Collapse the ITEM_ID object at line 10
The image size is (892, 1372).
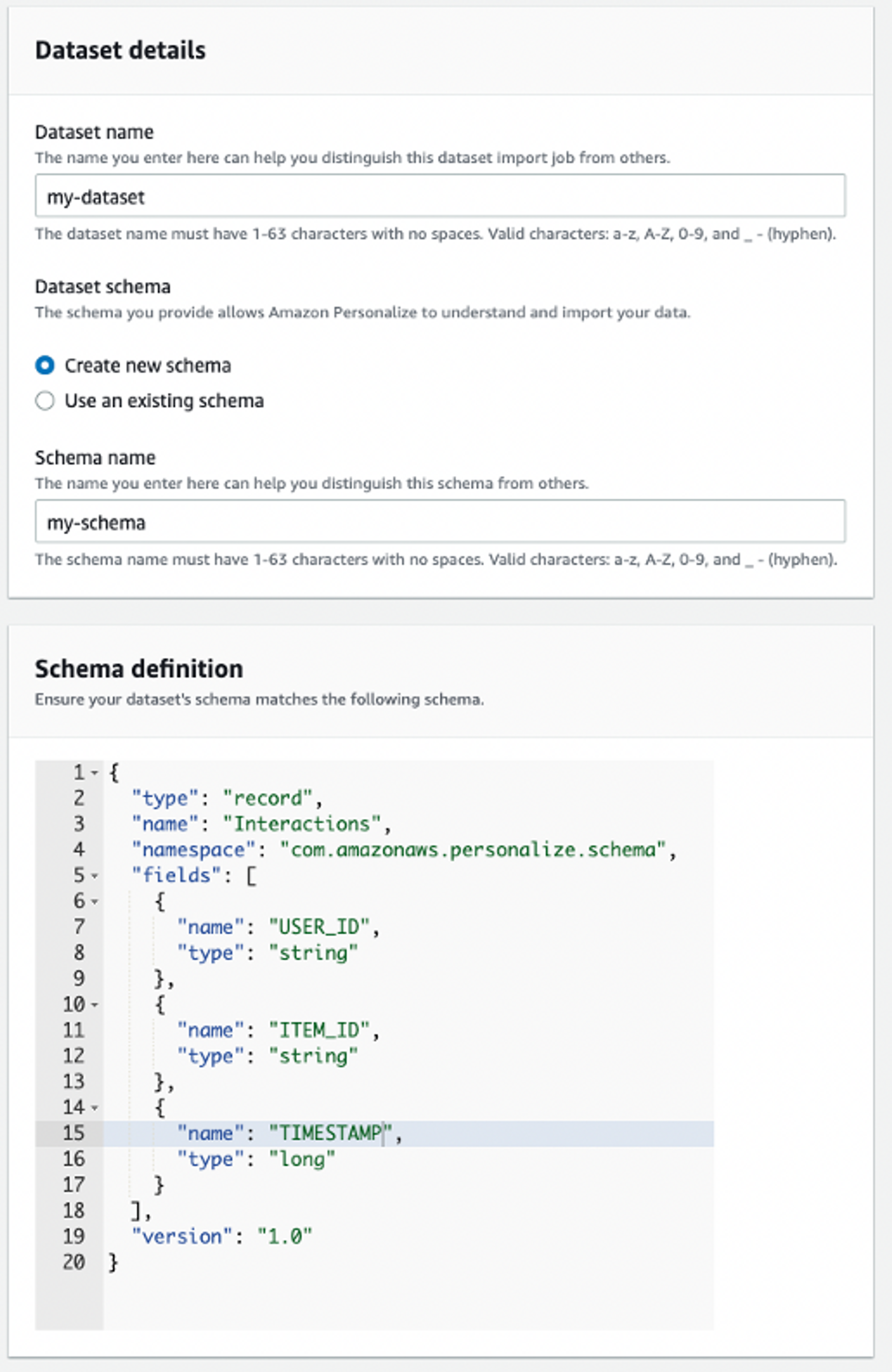95,1004
